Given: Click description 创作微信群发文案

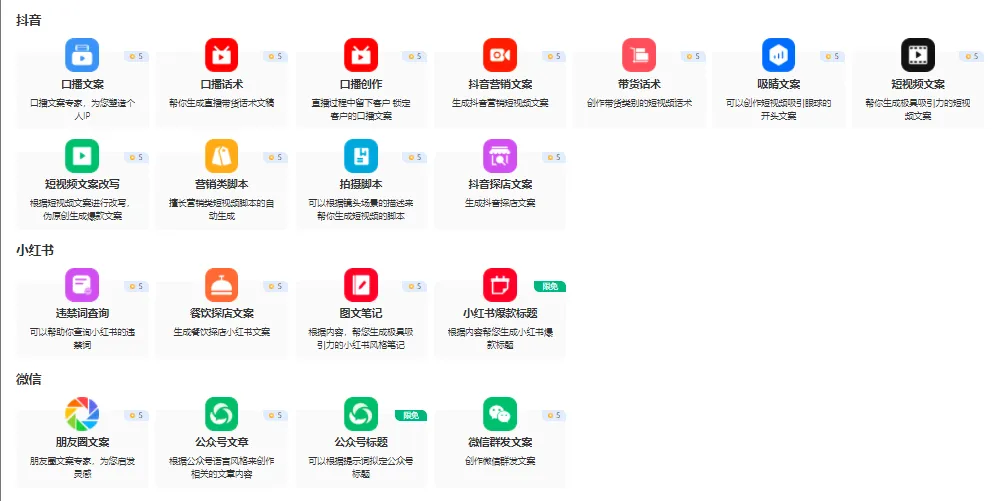Looking at the screenshot, I should pos(500,461).
